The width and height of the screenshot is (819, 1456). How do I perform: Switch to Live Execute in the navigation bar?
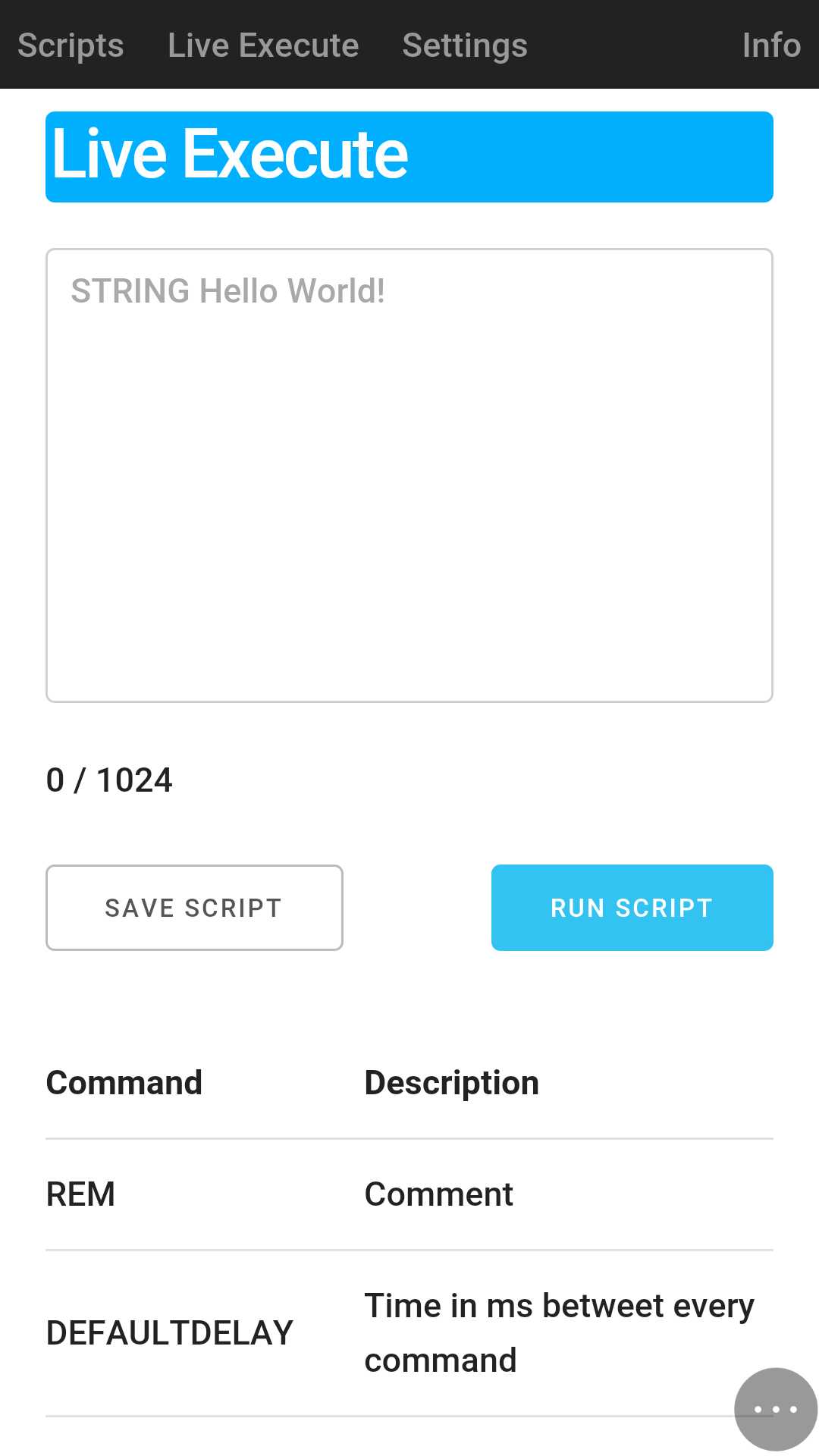click(x=263, y=45)
